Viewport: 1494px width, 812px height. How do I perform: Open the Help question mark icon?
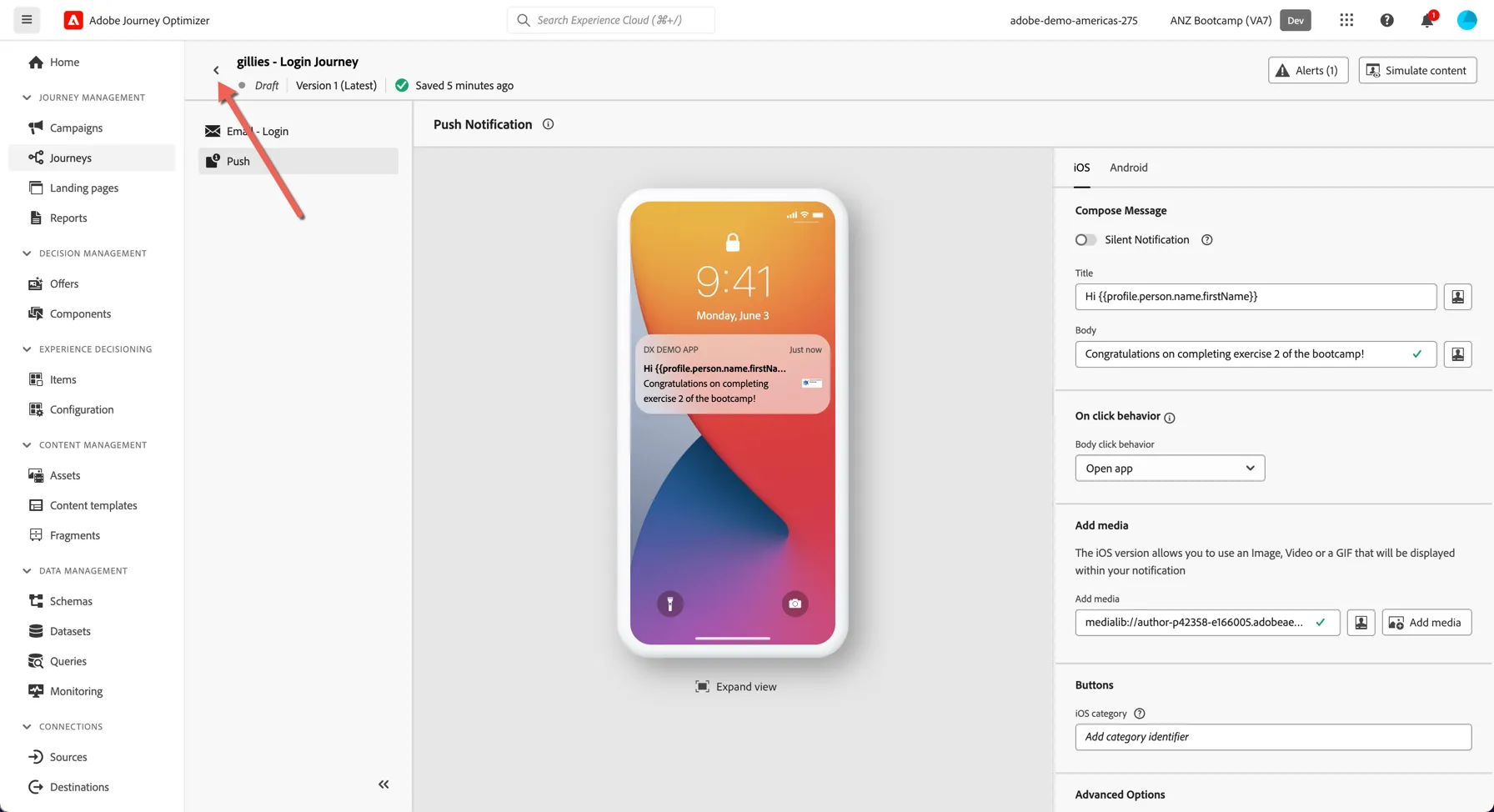tap(1386, 20)
